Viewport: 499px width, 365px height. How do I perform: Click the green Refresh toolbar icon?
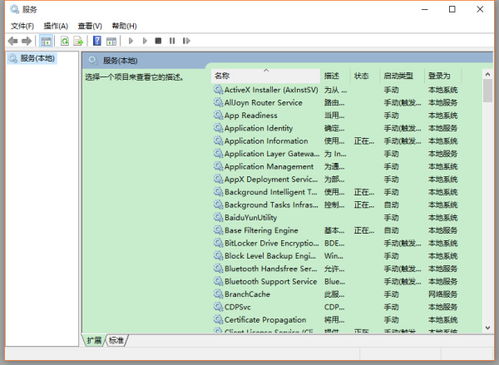[x=64, y=41]
